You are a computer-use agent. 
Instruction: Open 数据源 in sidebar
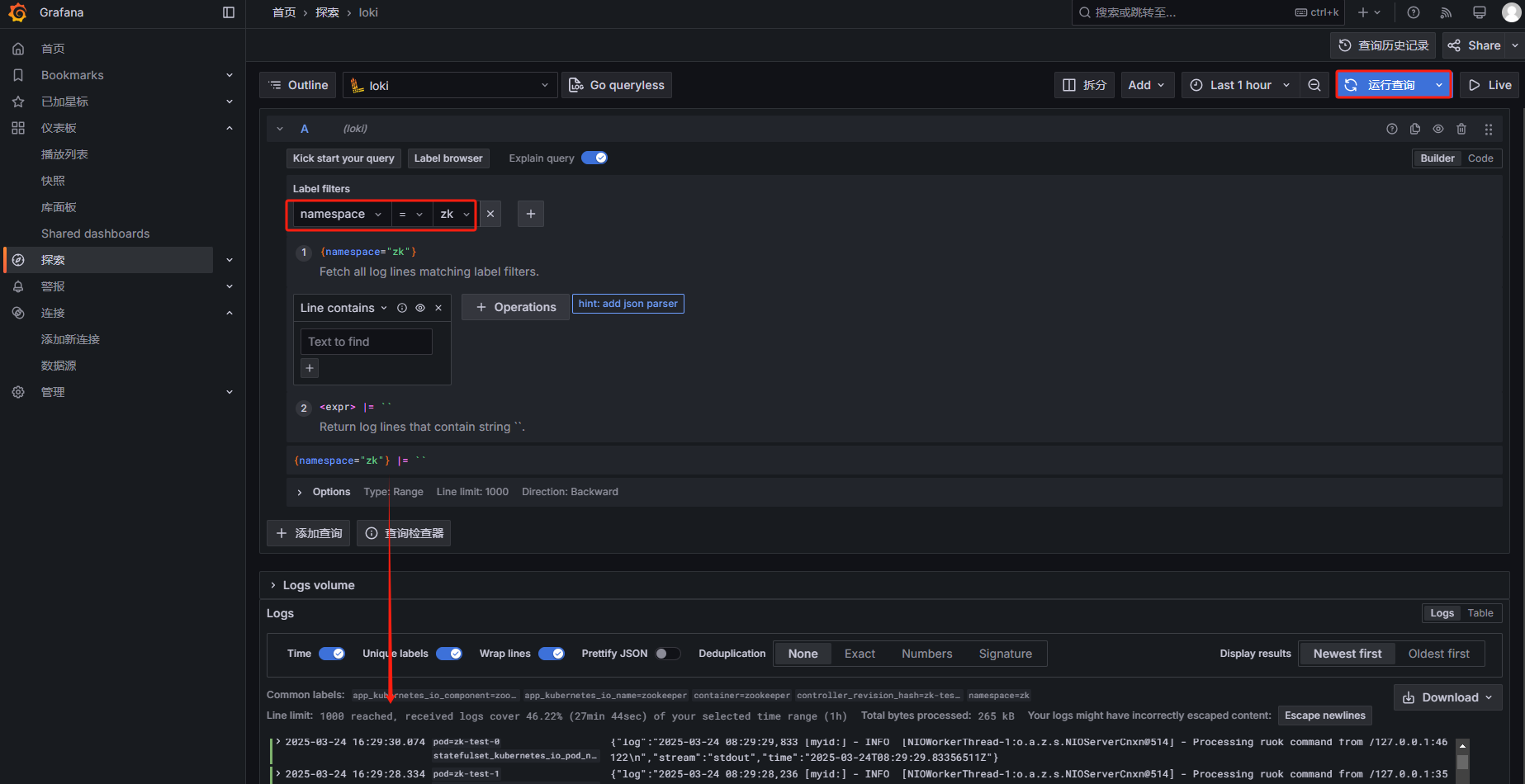[59, 366]
